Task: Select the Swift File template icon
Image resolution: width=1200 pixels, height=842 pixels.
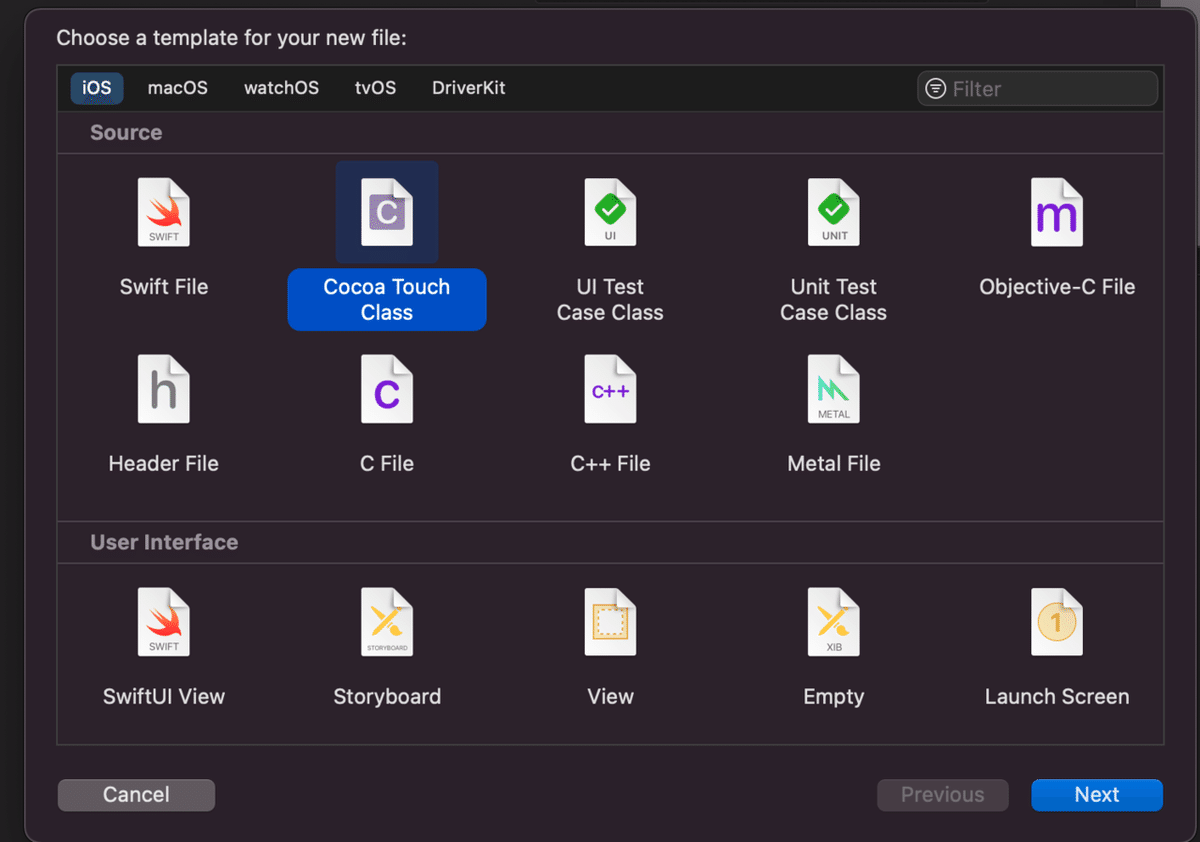Action: coord(164,212)
